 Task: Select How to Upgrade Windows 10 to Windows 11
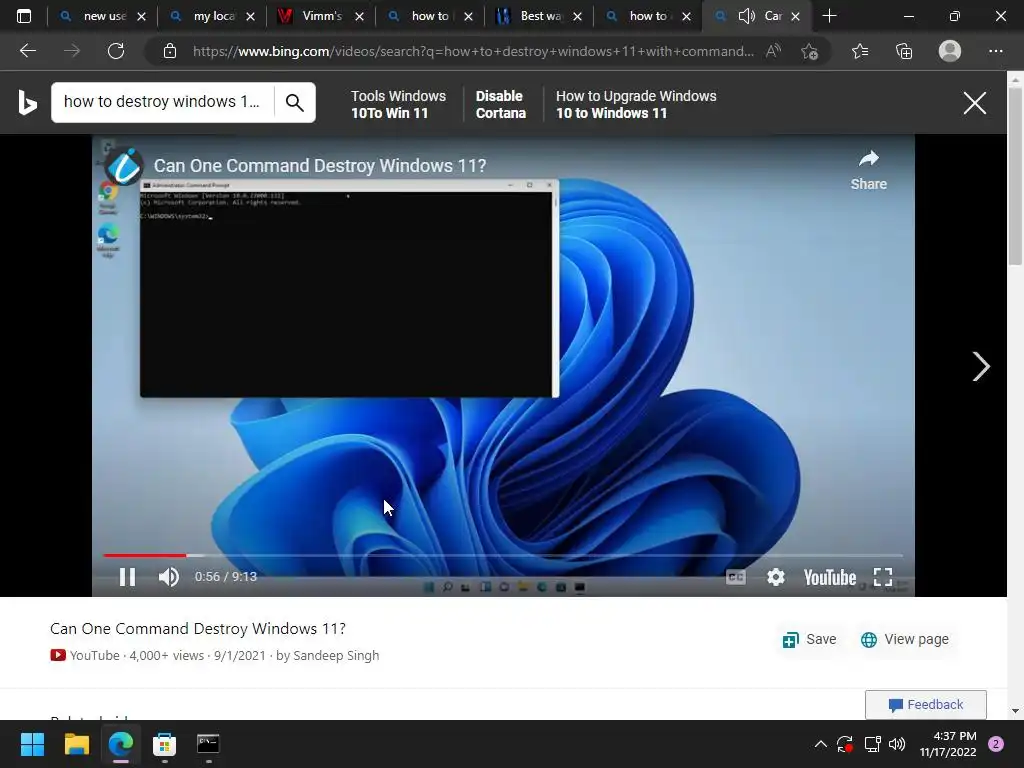pyautogui.click(x=636, y=104)
